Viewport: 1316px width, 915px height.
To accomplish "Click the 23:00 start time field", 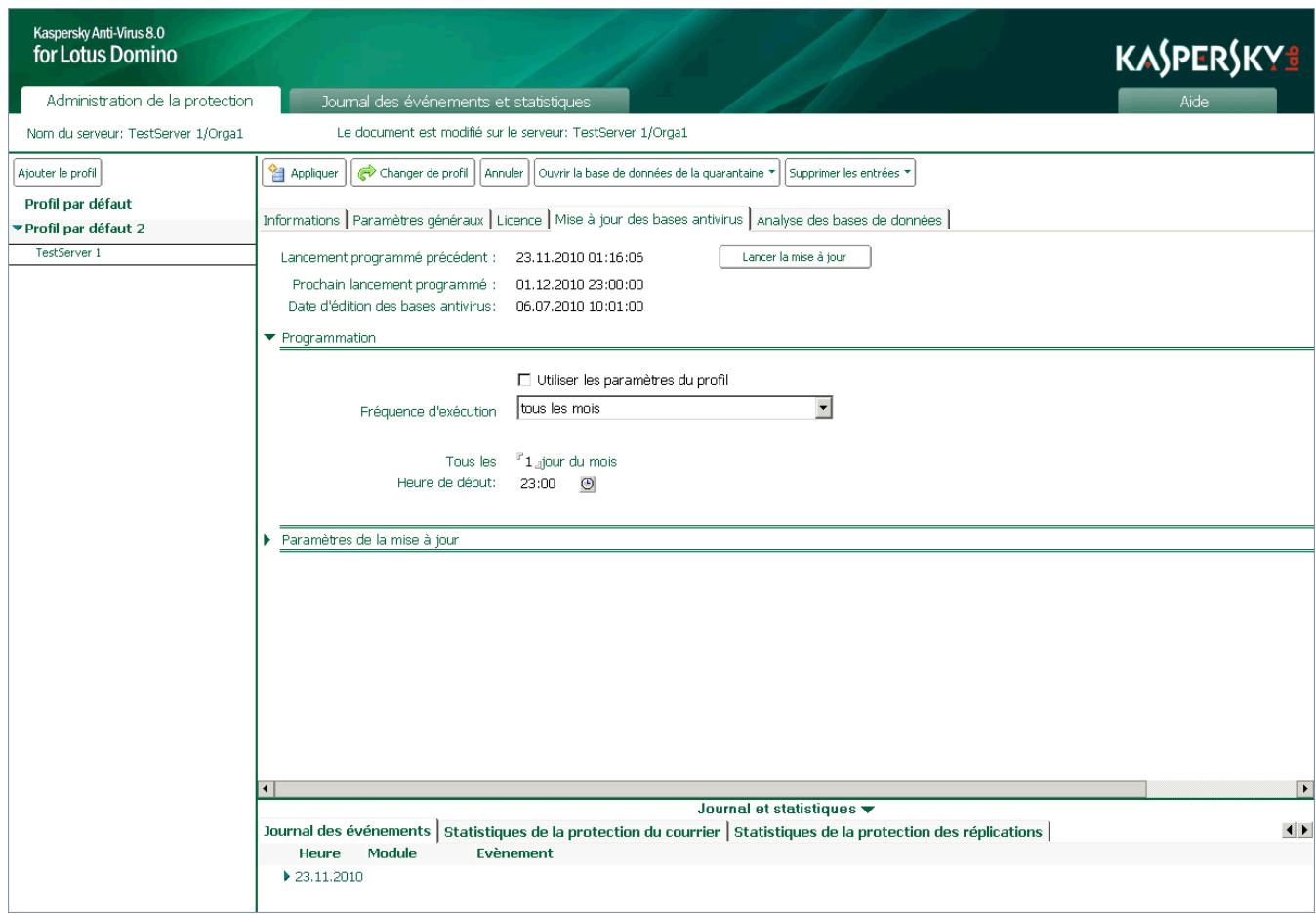I will tap(538, 483).
